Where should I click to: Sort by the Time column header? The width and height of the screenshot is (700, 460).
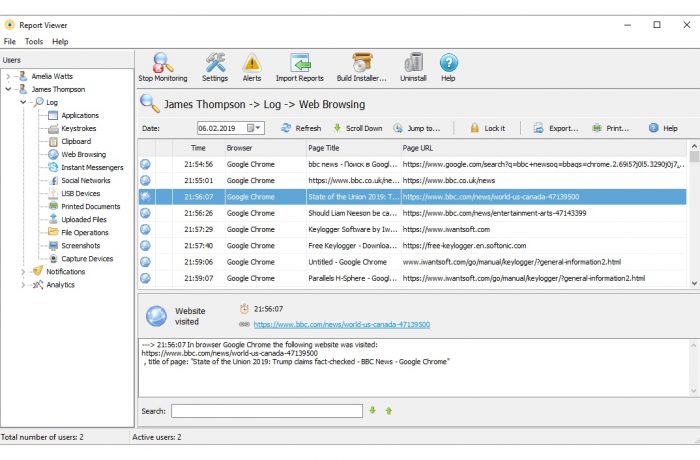(x=199, y=148)
